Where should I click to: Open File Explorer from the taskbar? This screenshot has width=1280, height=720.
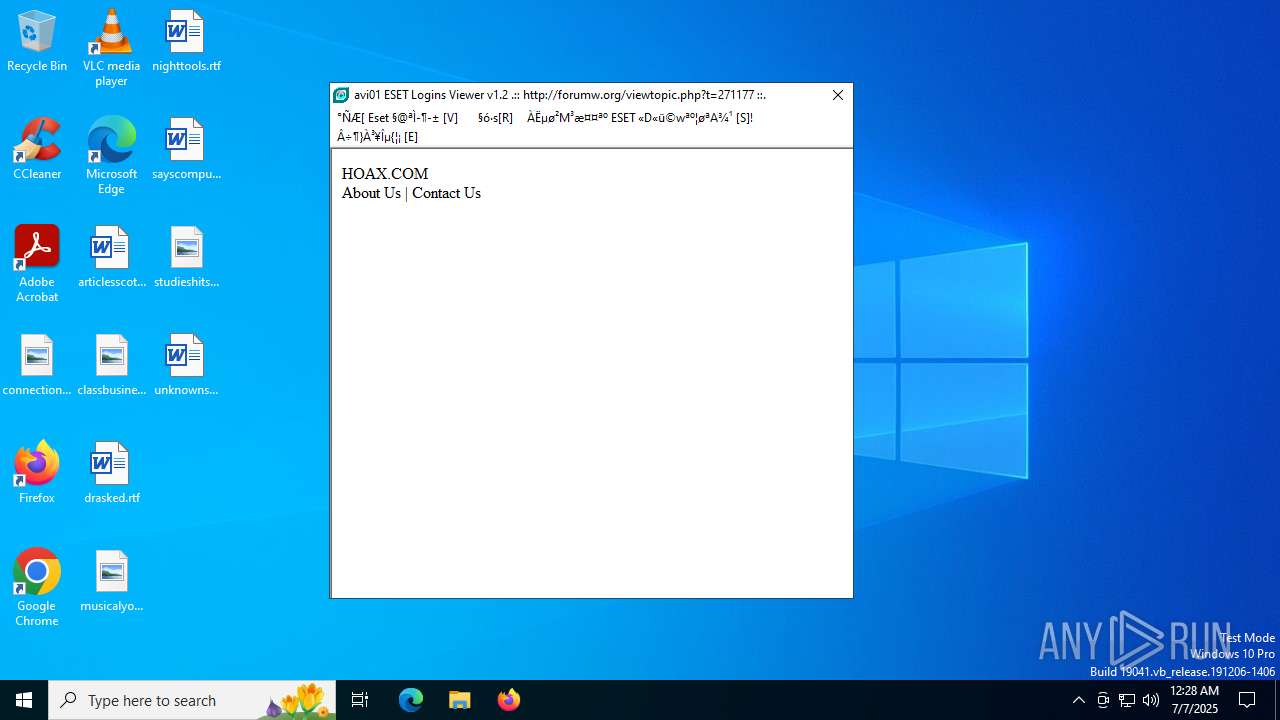tap(460, 700)
